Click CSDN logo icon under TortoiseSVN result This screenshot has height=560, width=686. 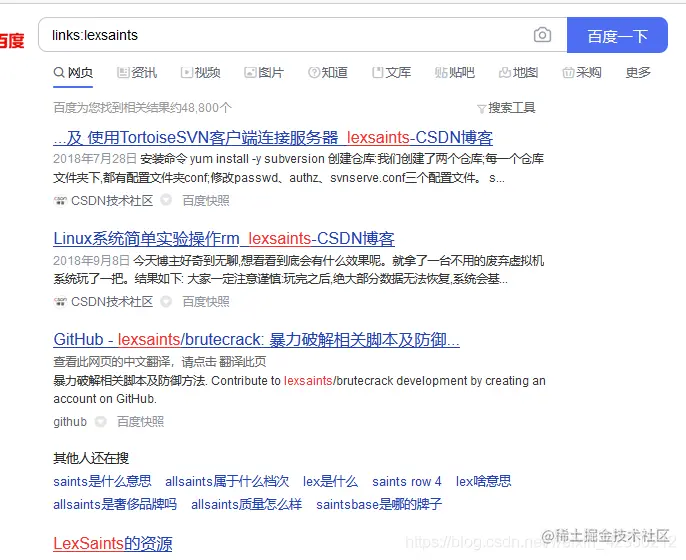pyautogui.click(x=60, y=201)
